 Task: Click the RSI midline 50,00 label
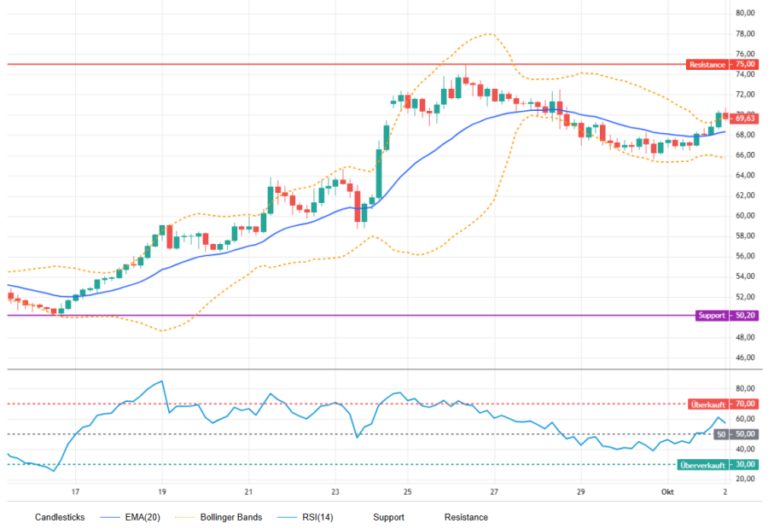pyautogui.click(x=736, y=434)
